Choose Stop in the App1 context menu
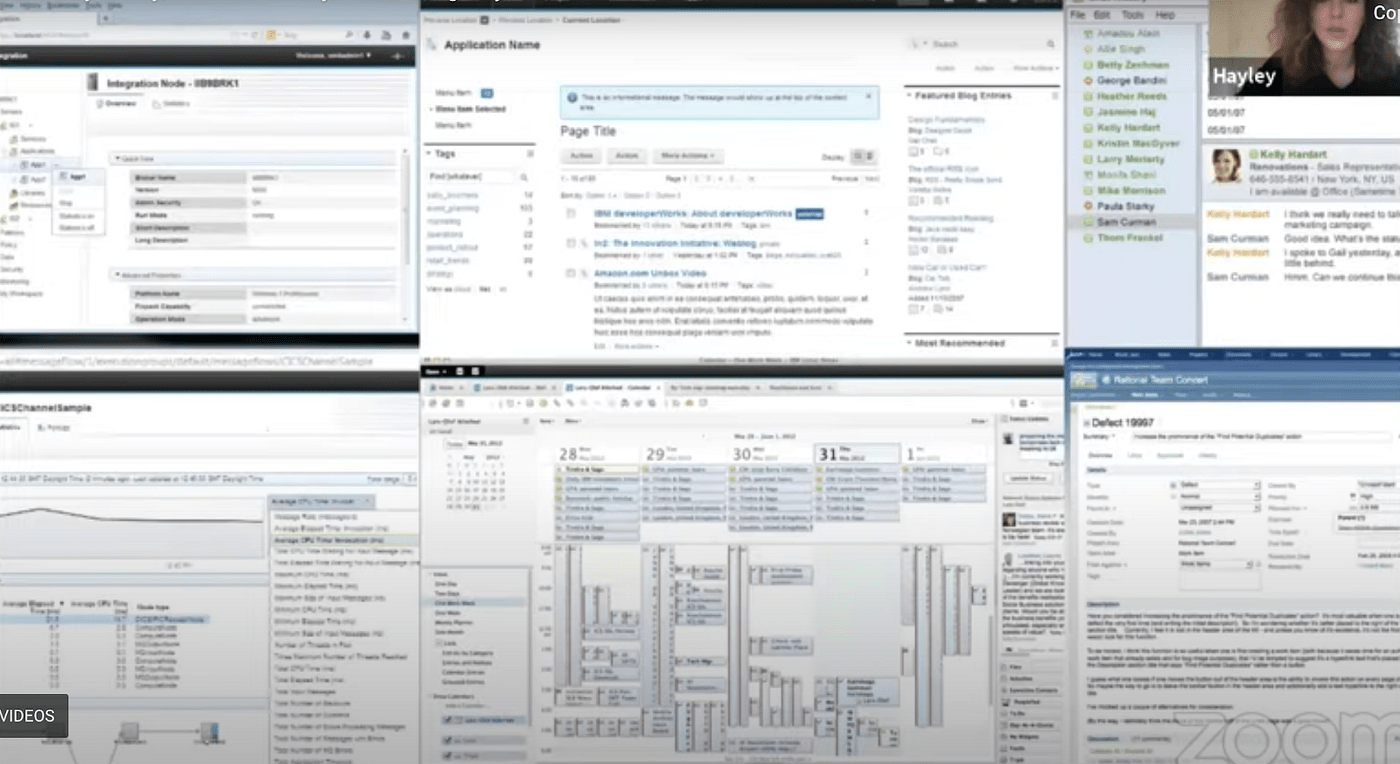 pyautogui.click(x=66, y=203)
